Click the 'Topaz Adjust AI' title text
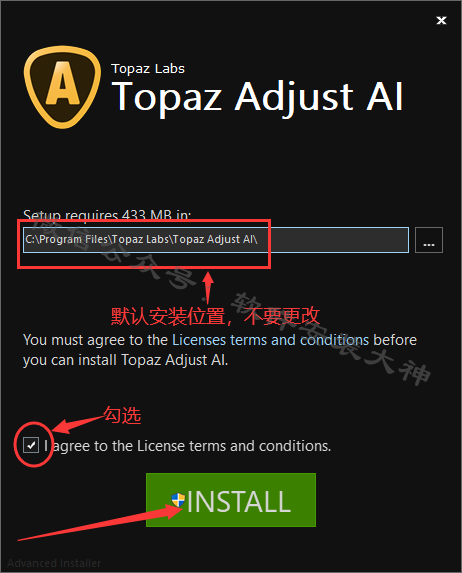This screenshot has height=573, width=462. coord(257,97)
